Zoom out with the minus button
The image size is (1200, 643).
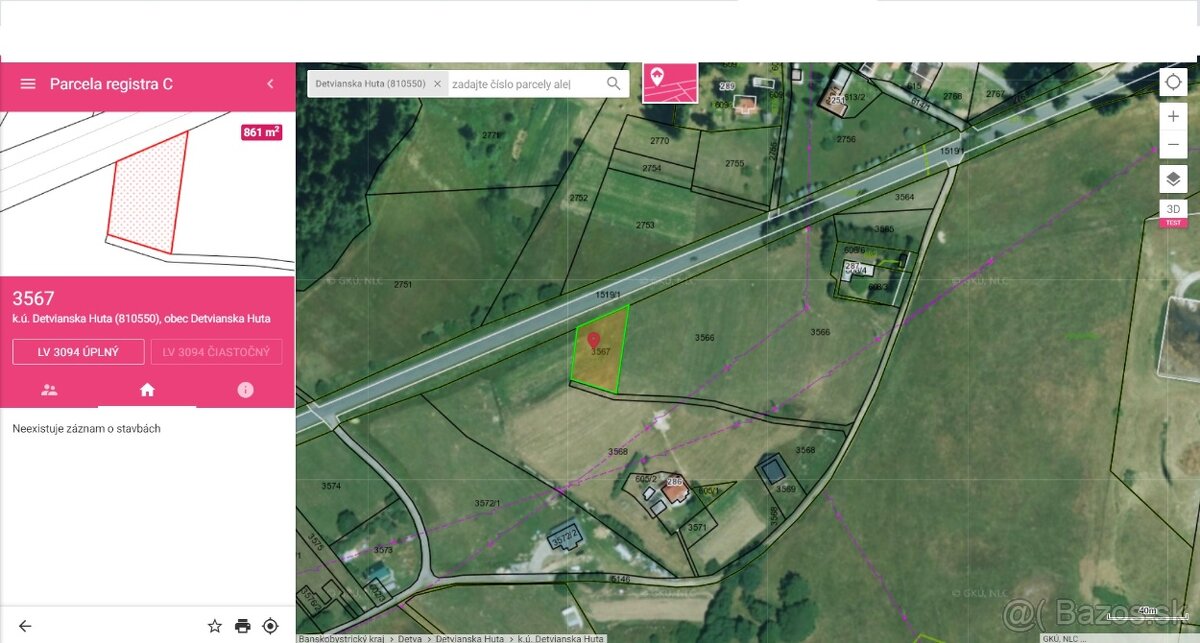(1173, 145)
